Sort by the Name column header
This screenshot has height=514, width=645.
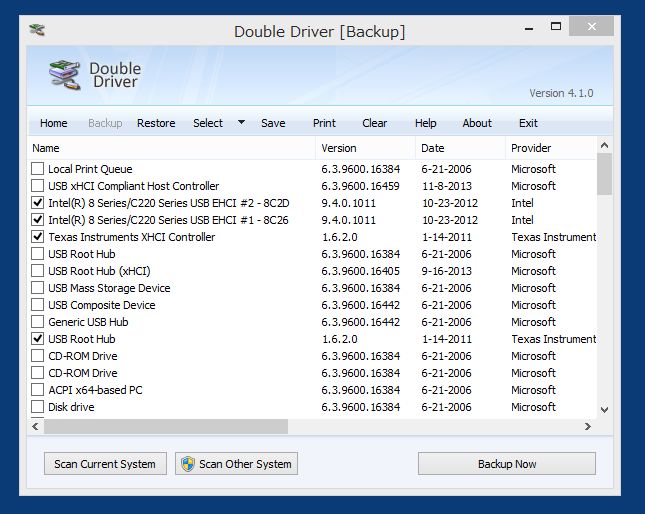point(172,148)
